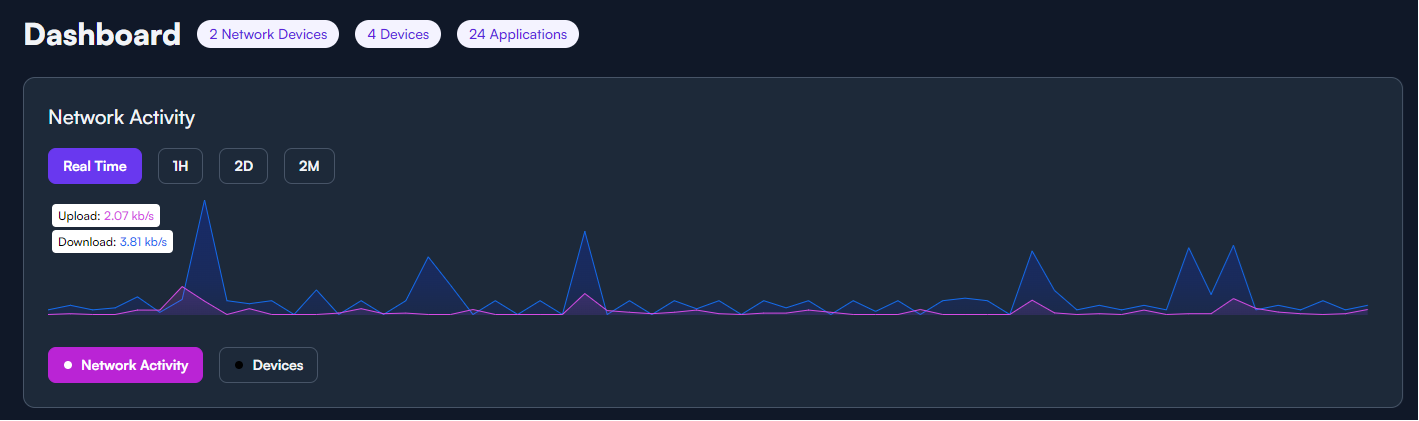Image resolution: width=1419 pixels, height=421 pixels.
Task: Switch chart to 2M range
Action: tap(309, 166)
